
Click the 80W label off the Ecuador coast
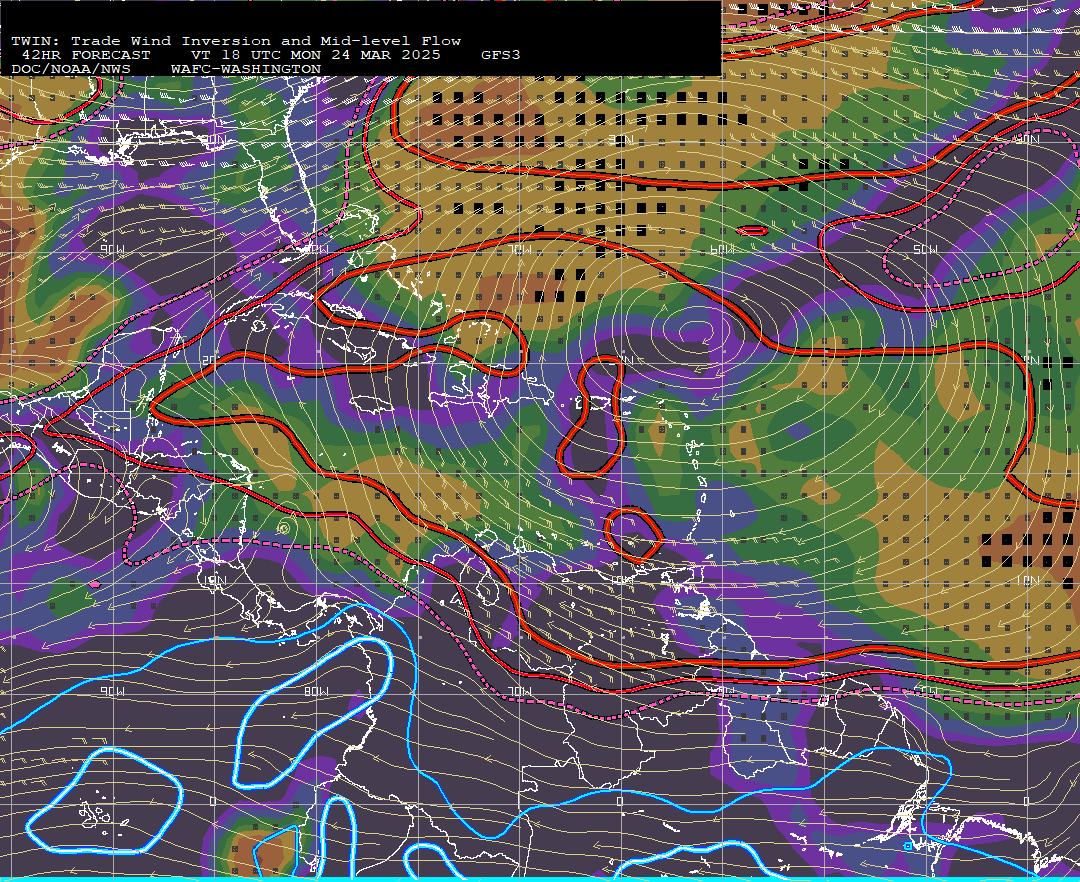[316, 691]
